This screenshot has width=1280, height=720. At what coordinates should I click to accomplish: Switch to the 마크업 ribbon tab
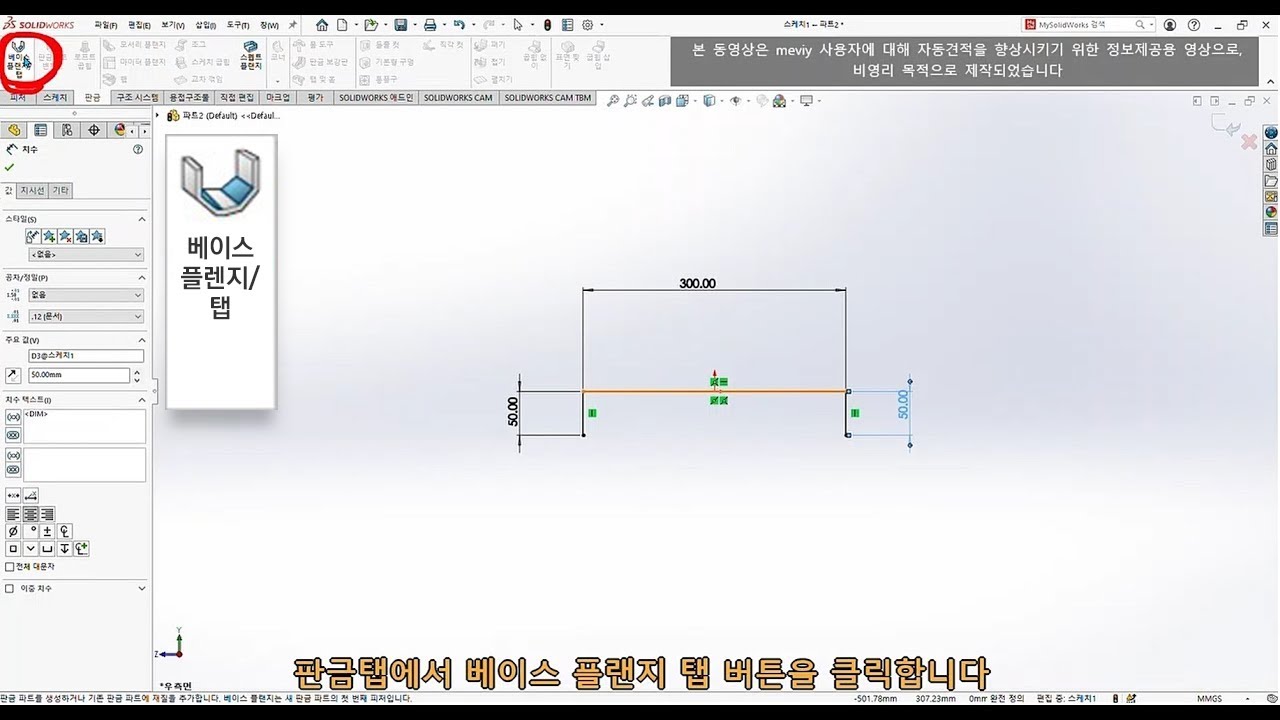point(278,98)
